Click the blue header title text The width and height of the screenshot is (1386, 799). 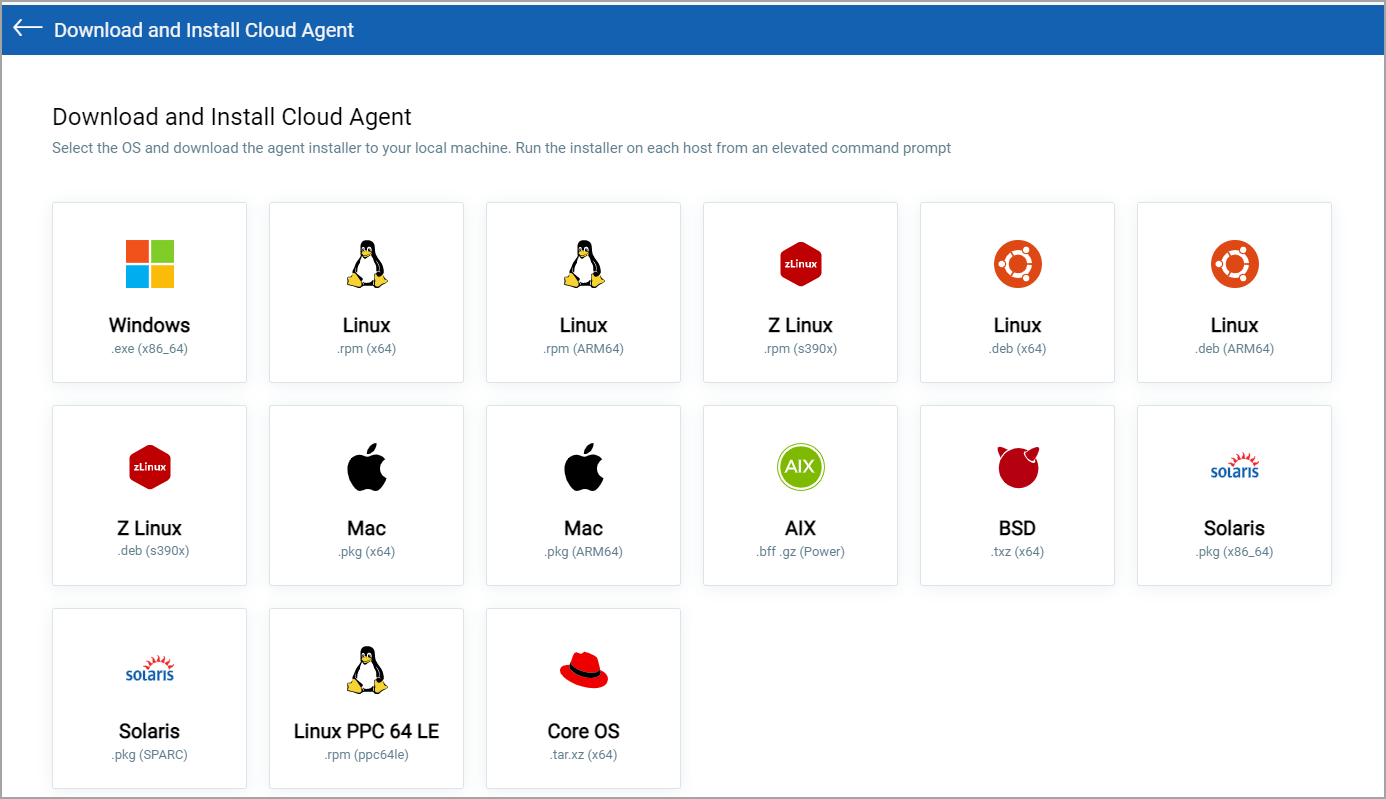204,30
